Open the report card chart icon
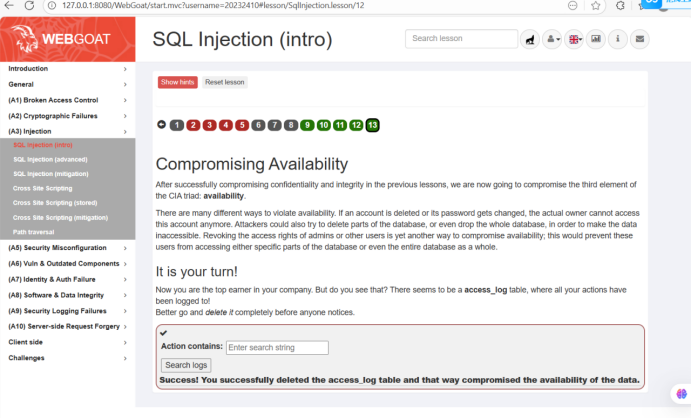Screen dimensions: 691x418 (x=596, y=39)
